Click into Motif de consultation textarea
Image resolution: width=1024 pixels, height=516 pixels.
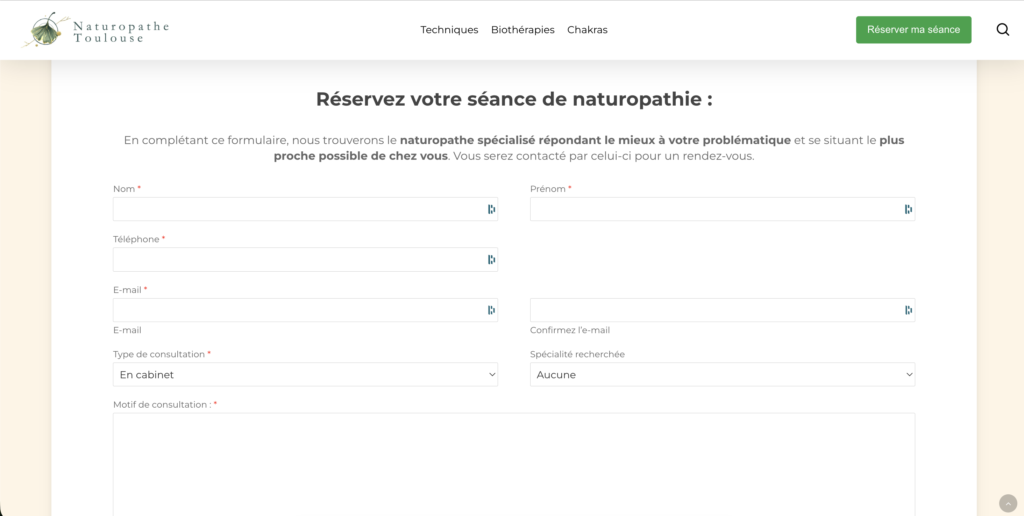[x=514, y=464]
